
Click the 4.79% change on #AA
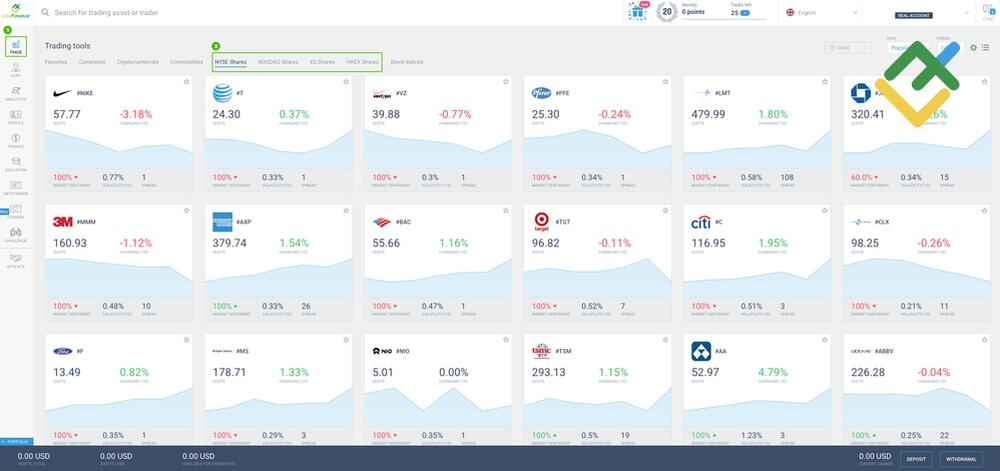click(x=773, y=372)
